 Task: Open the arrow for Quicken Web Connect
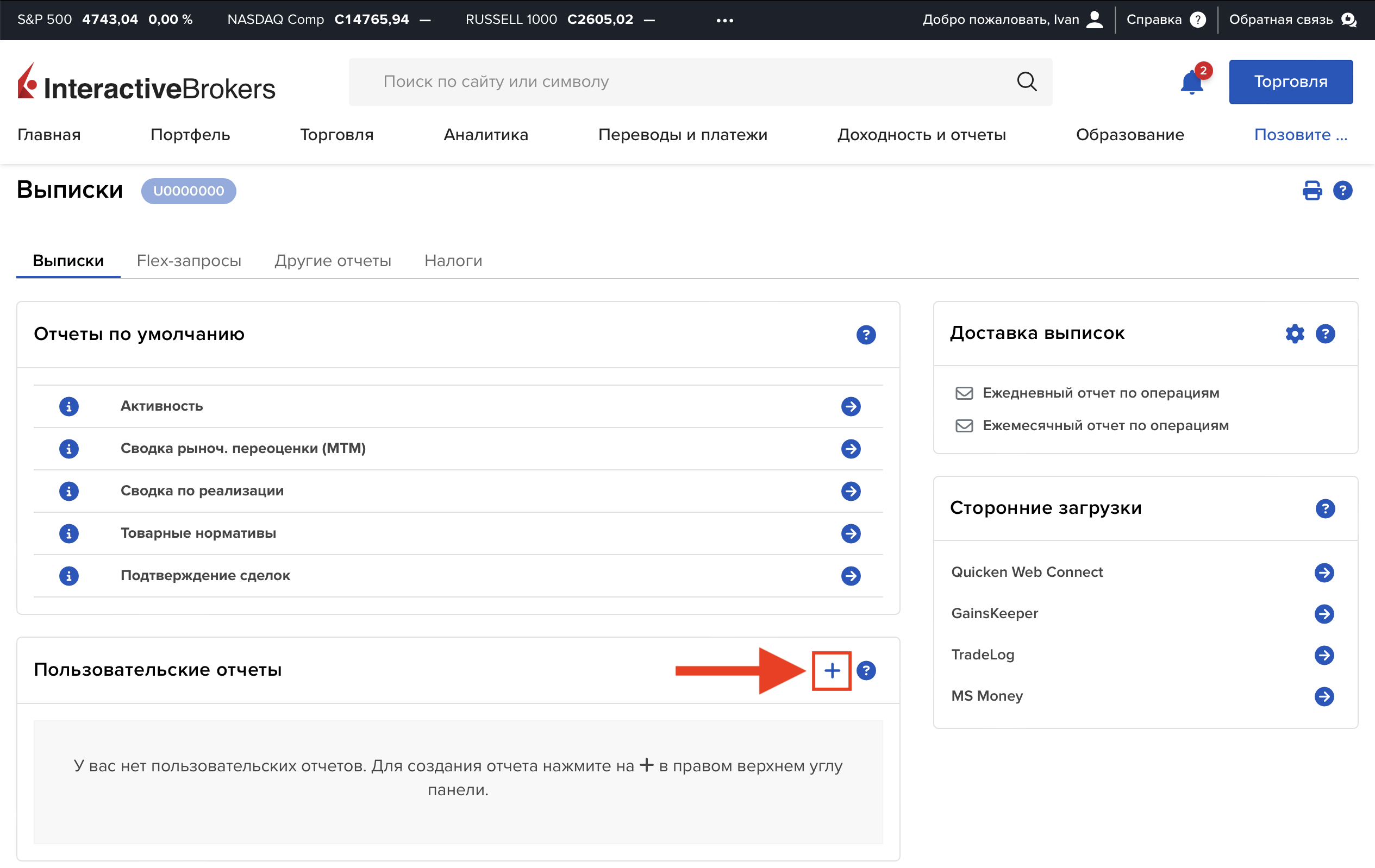tap(1324, 573)
